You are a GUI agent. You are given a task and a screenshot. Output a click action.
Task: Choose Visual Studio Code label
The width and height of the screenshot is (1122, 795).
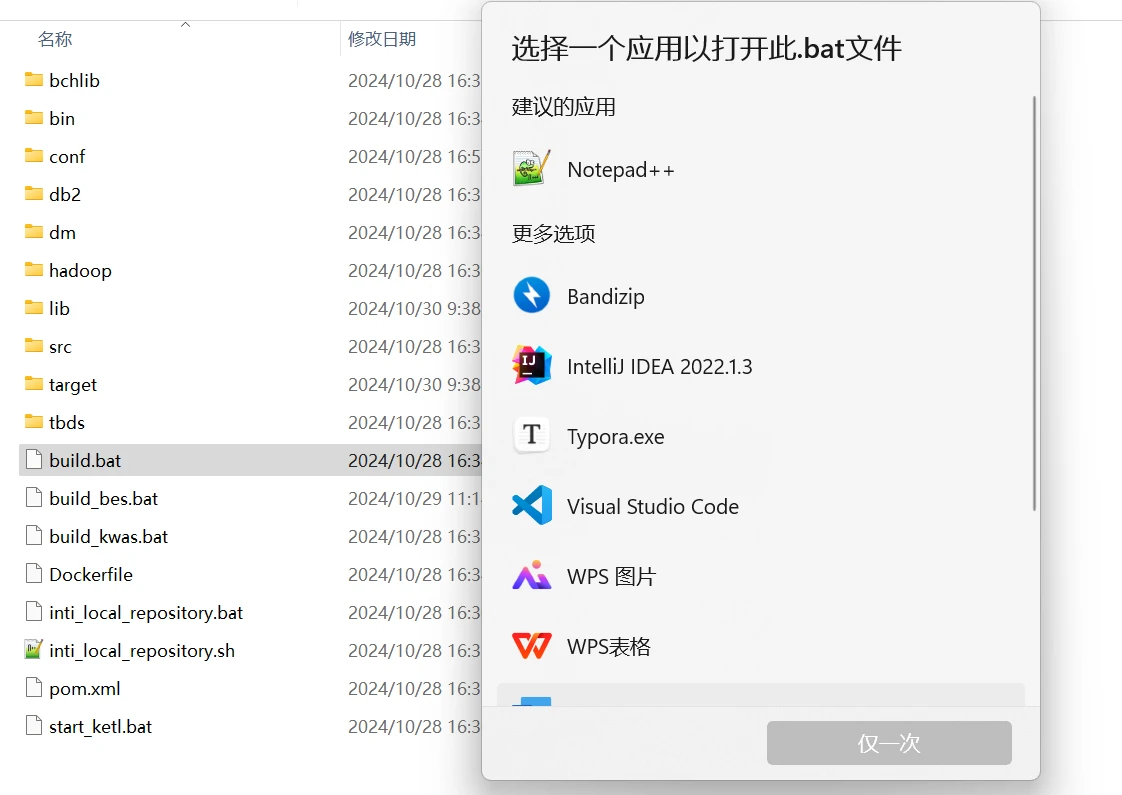tap(653, 507)
